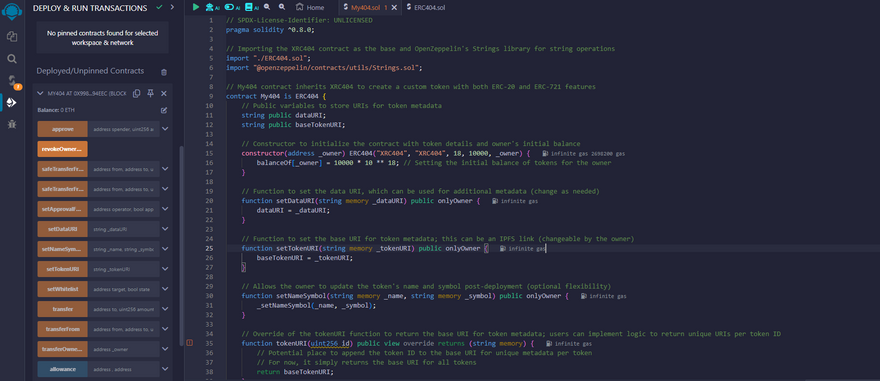Click the setDataURI button
The width and height of the screenshot is (880, 381).
(62, 229)
